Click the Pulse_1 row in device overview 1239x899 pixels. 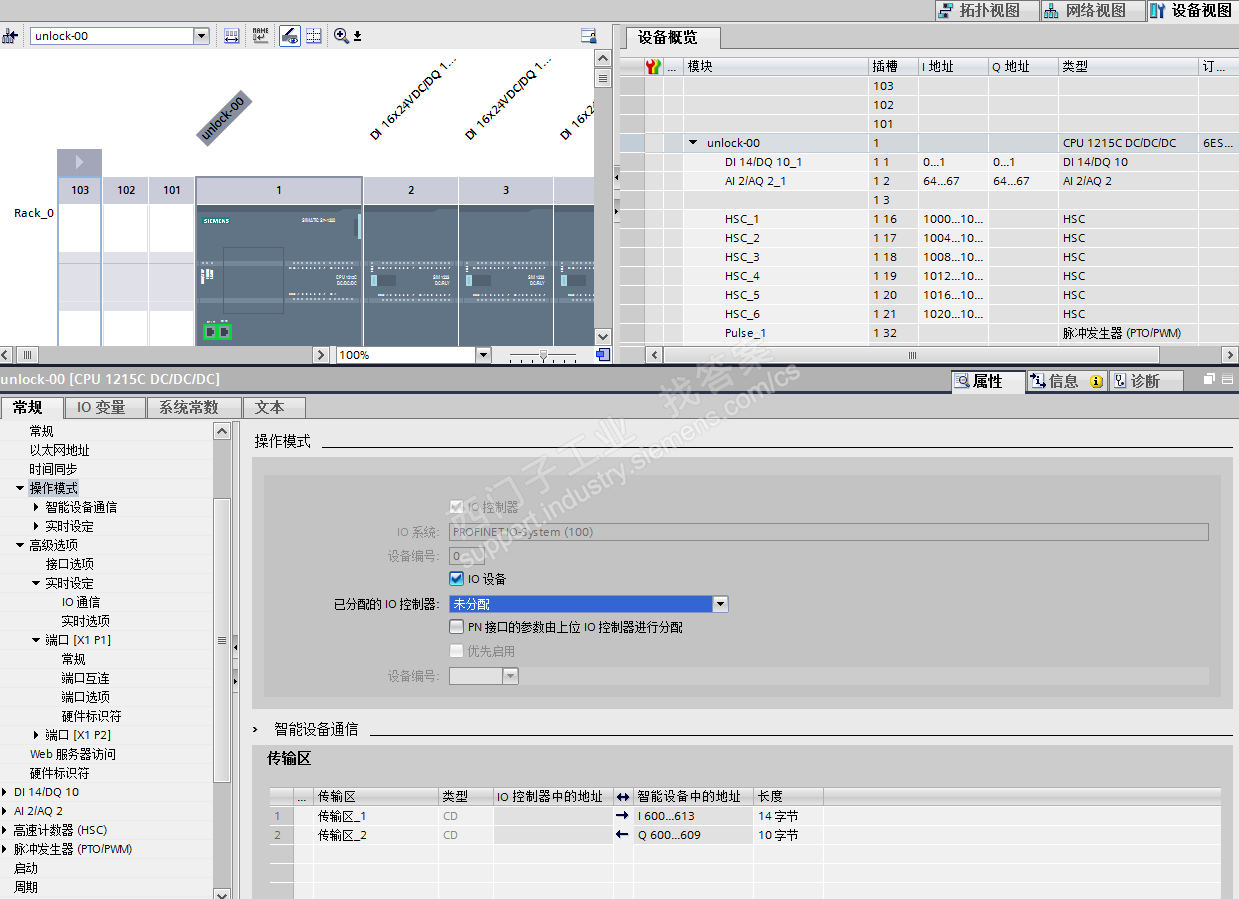[929, 333]
